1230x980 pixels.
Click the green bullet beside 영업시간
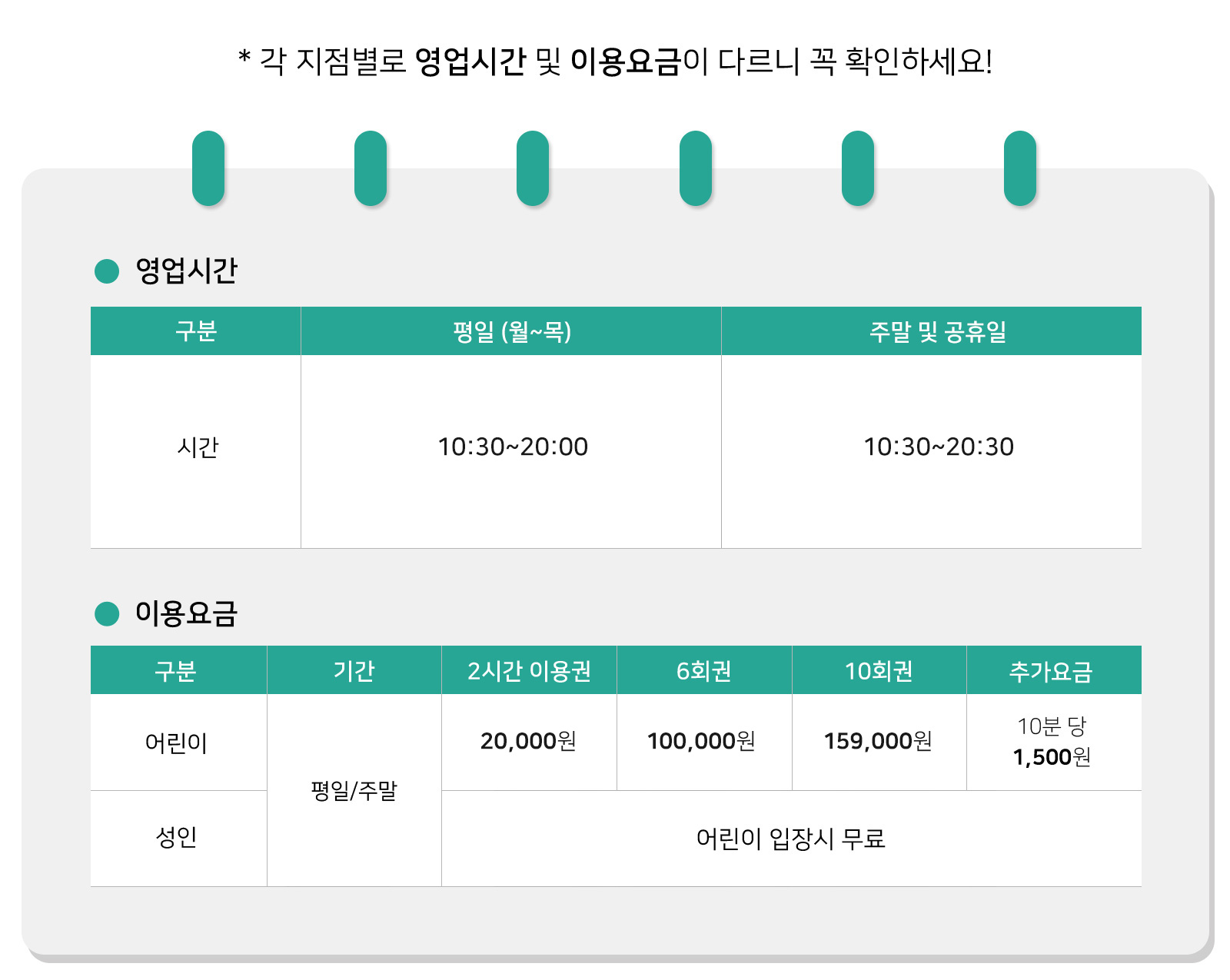pyautogui.click(x=107, y=271)
